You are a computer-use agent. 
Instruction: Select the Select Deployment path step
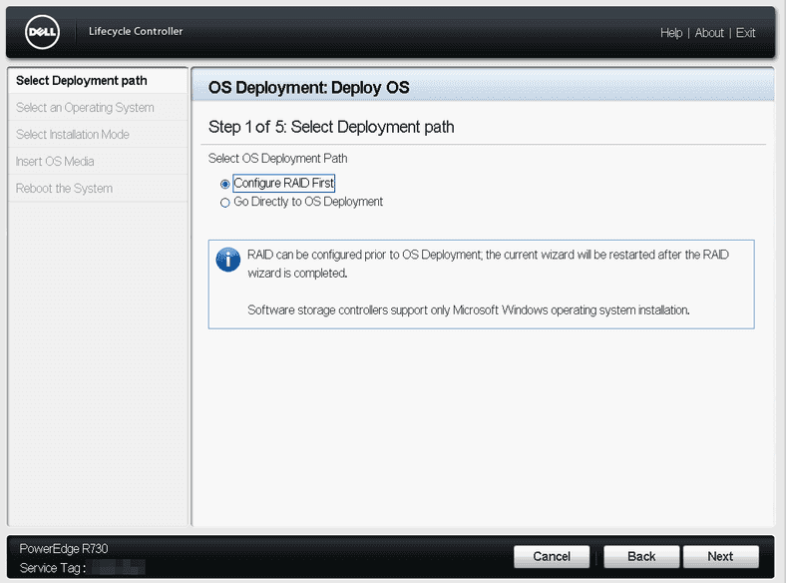(x=82, y=81)
